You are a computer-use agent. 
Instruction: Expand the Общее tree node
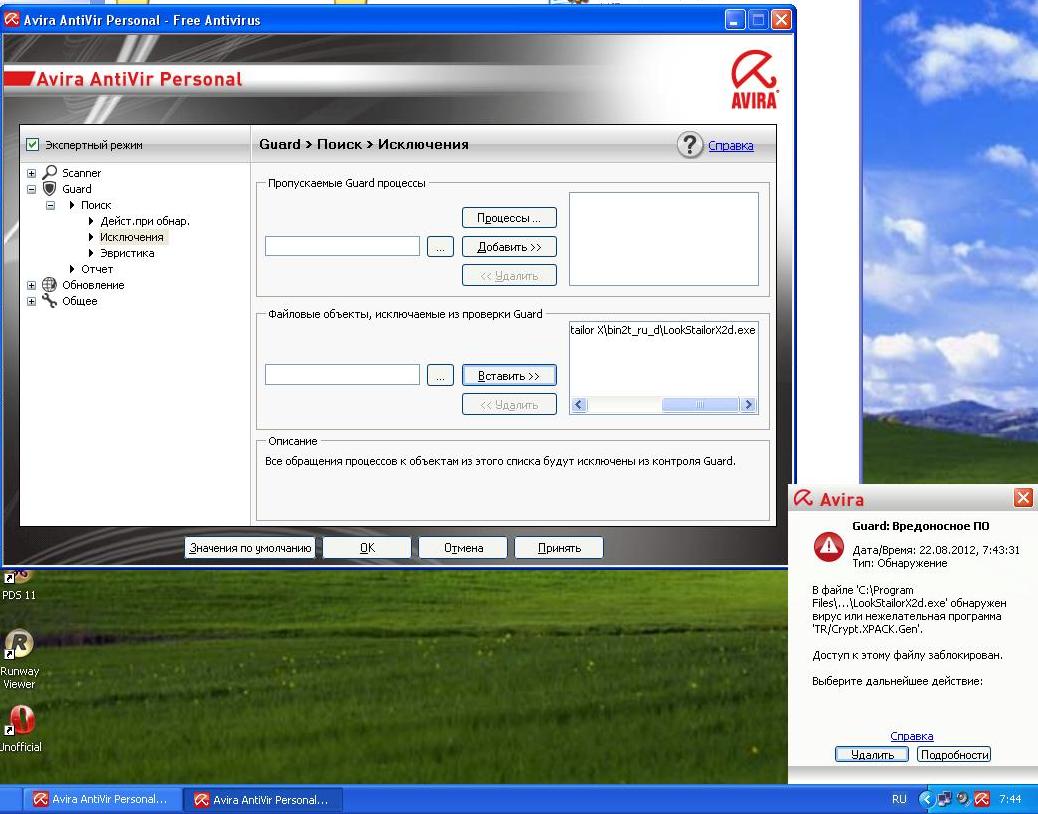[x=31, y=301]
